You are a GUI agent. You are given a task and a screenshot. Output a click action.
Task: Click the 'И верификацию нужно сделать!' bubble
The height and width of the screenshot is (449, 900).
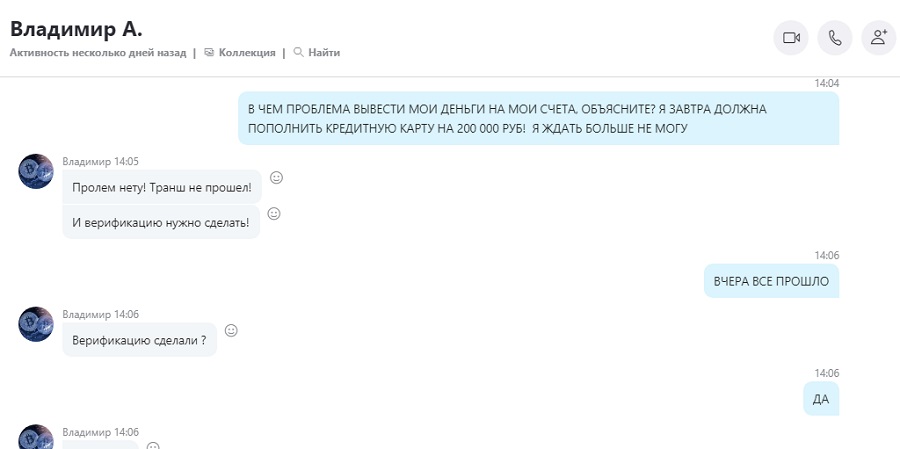click(161, 222)
